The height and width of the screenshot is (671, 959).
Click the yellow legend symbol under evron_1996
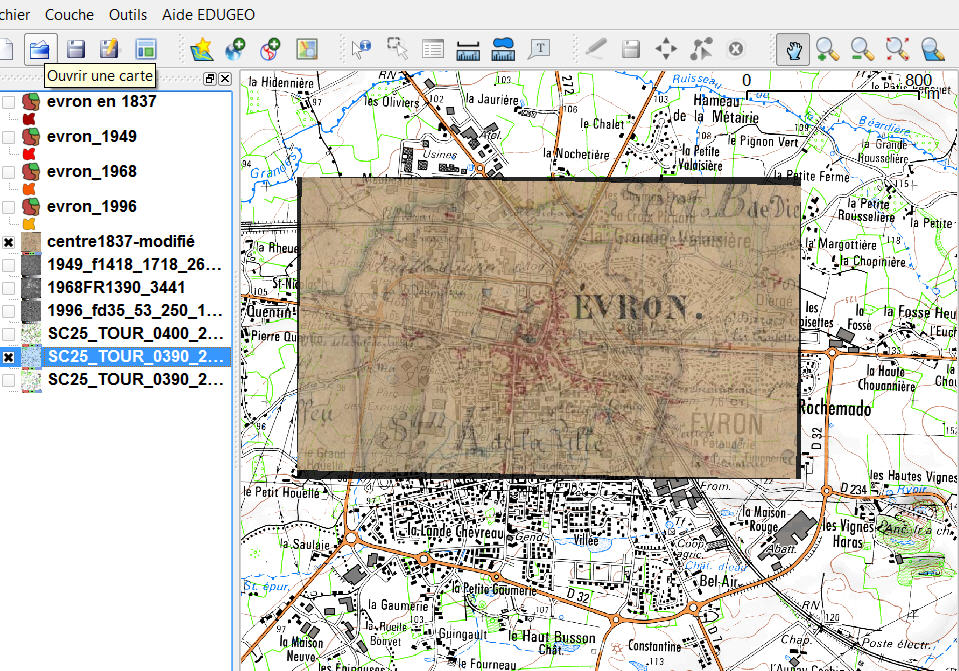pos(29,224)
